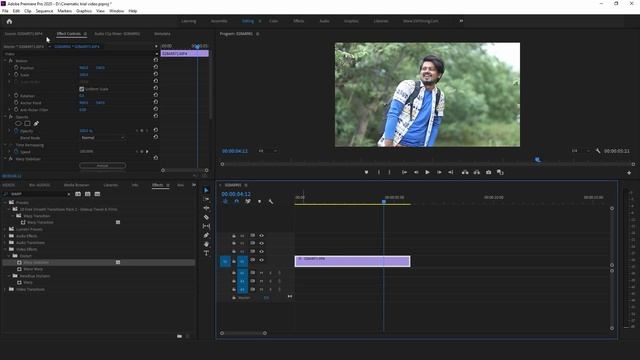Collapse the Time Remapping section
The height and width of the screenshot is (360, 640).
tap(5, 145)
